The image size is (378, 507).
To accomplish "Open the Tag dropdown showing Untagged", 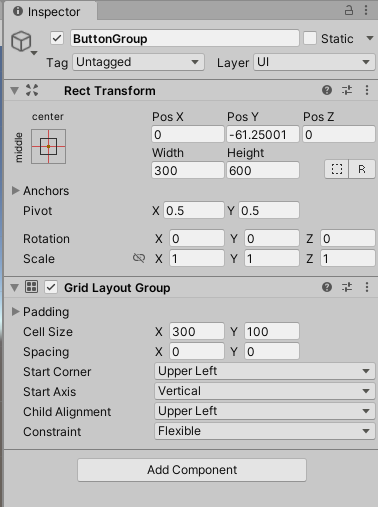I will click(x=138, y=62).
